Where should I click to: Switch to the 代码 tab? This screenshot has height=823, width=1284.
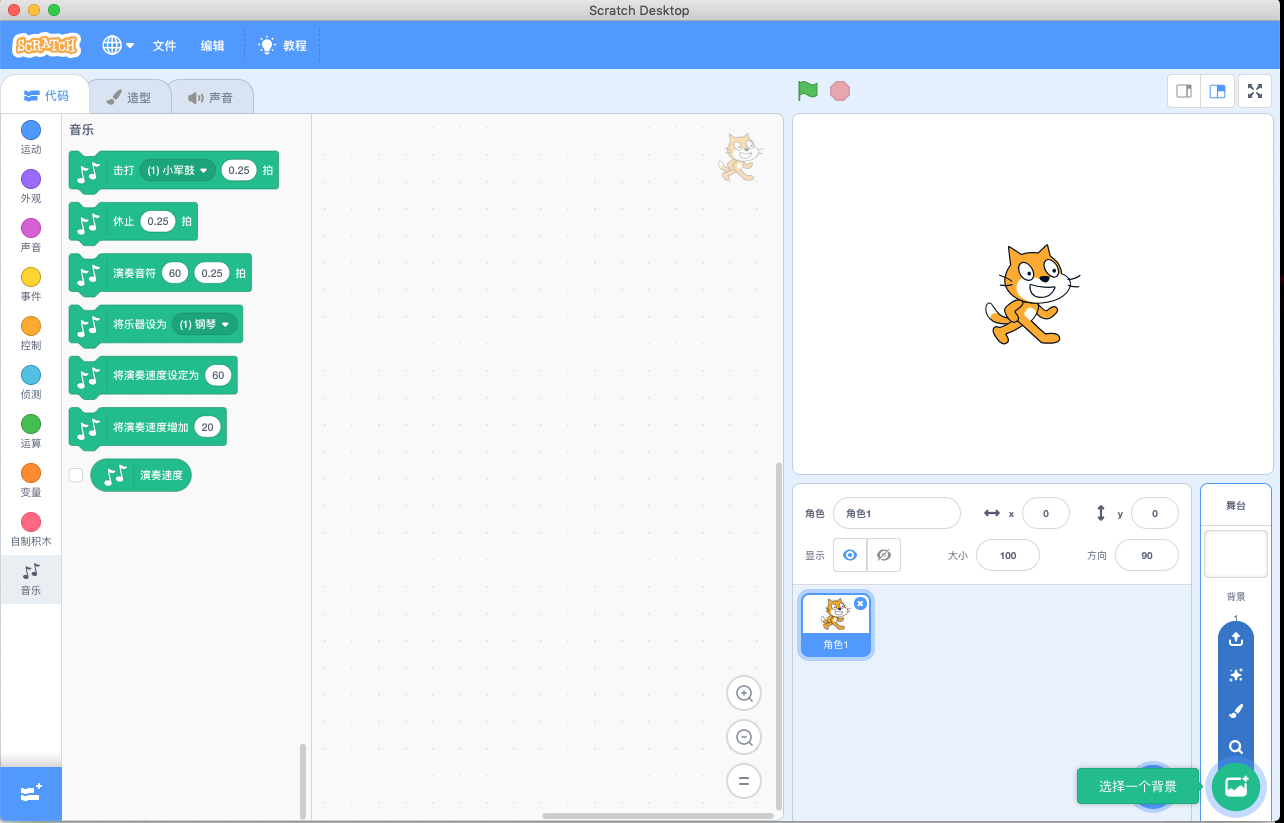[45, 96]
